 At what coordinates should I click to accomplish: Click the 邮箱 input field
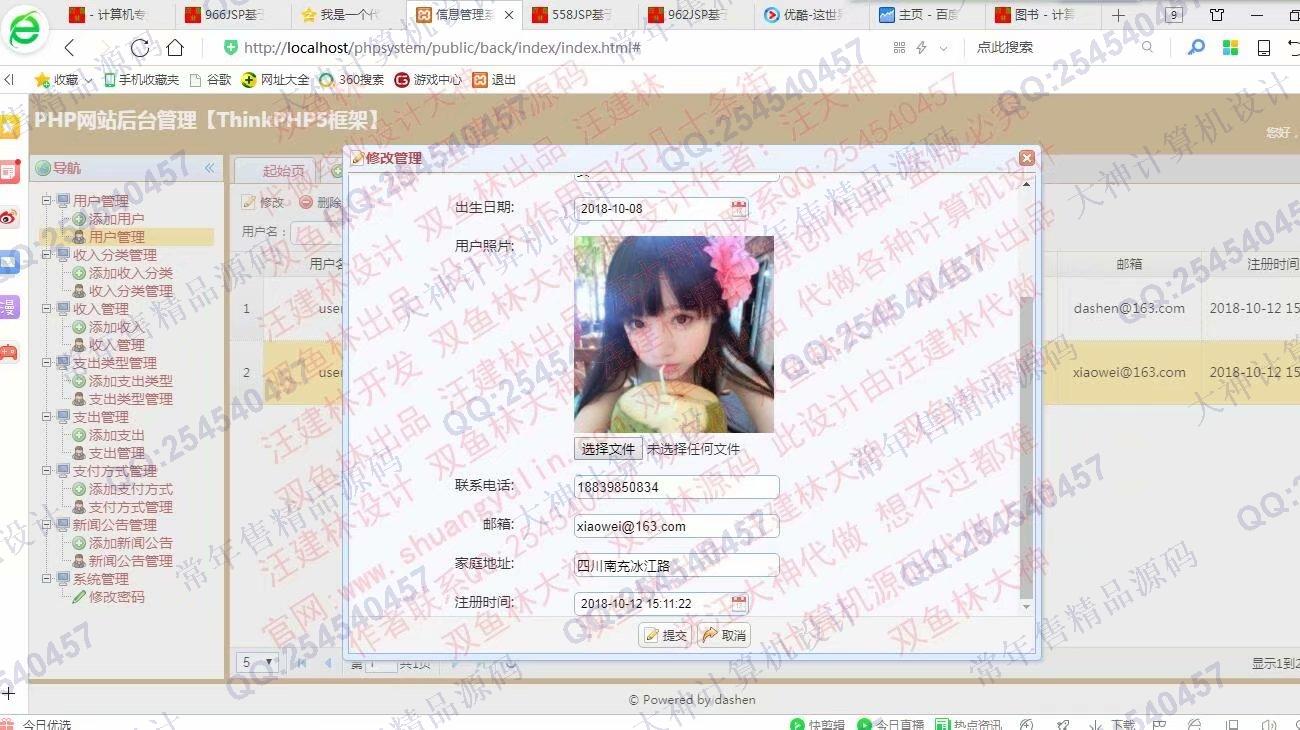coord(677,526)
